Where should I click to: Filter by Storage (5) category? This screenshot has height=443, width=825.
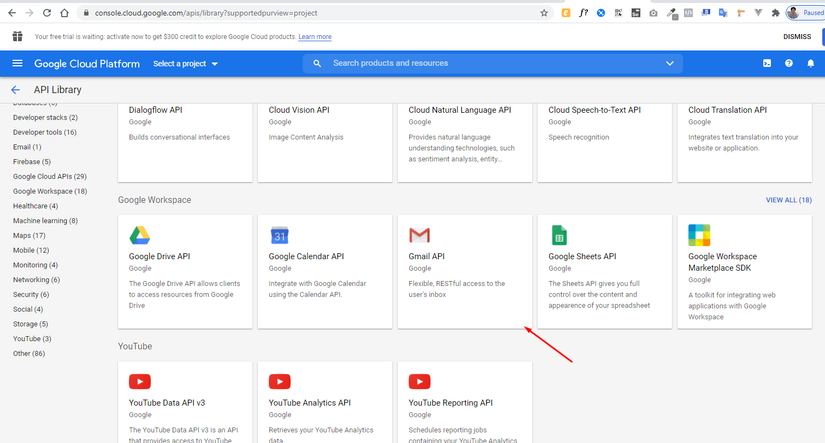31,324
